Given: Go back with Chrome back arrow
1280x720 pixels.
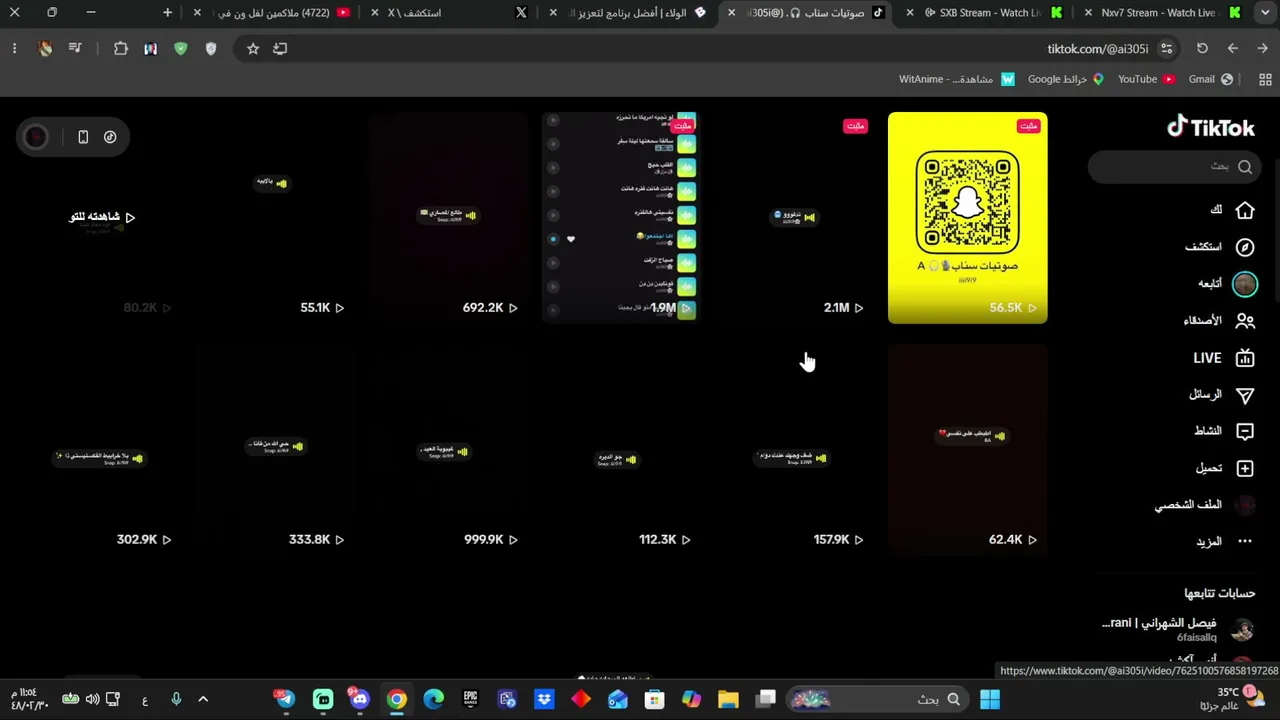Looking at the screenshot, I should [x=1233, y=48].
